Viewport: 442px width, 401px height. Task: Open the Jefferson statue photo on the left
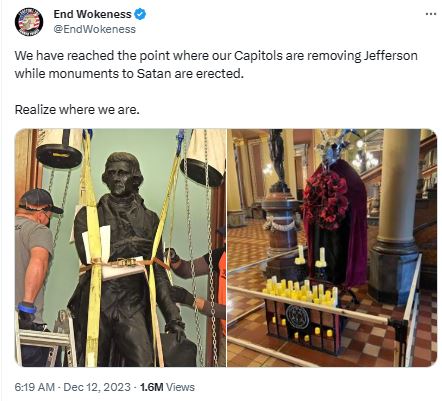(x=120, y=248)
